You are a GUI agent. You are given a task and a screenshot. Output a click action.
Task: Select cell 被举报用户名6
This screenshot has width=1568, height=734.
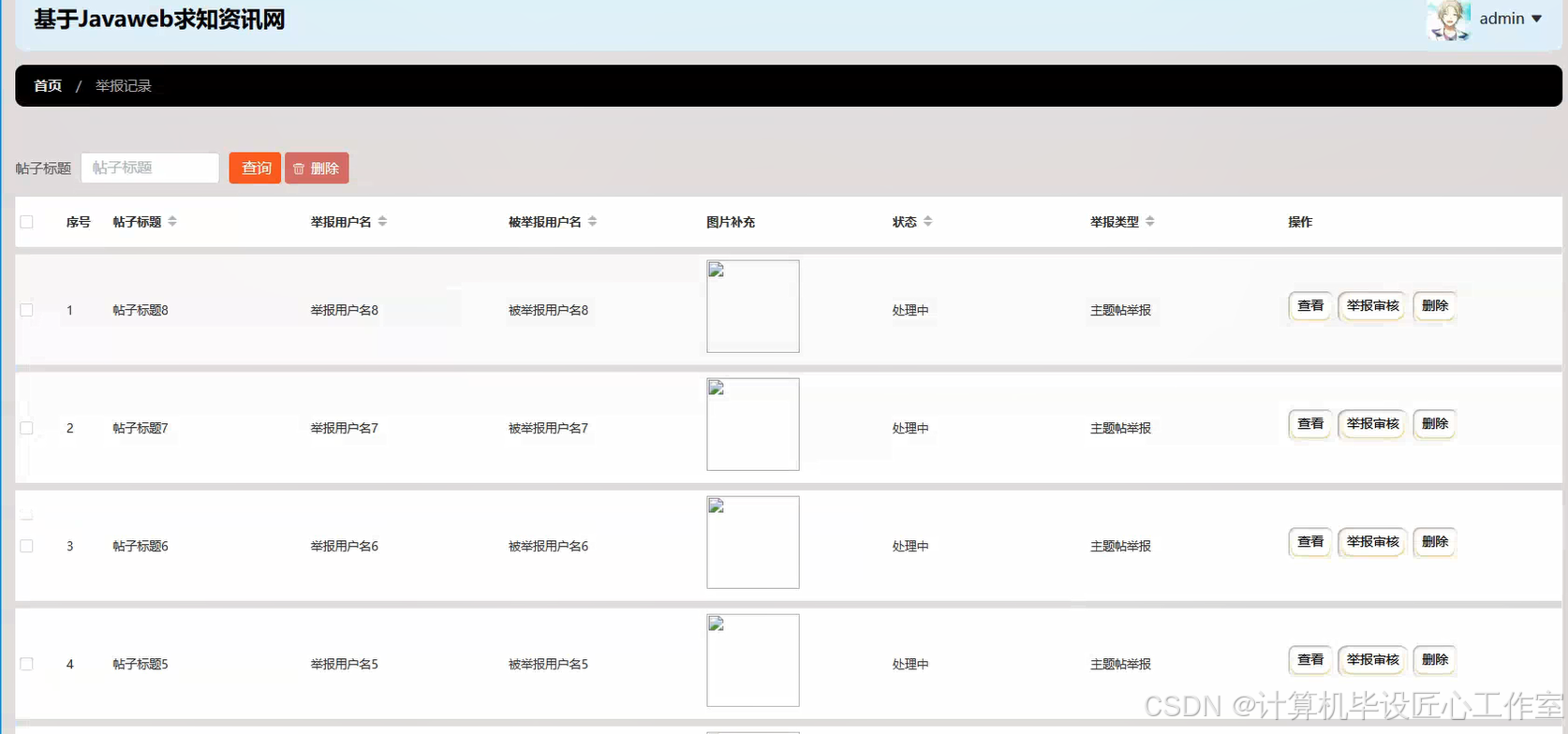[548, 546]
